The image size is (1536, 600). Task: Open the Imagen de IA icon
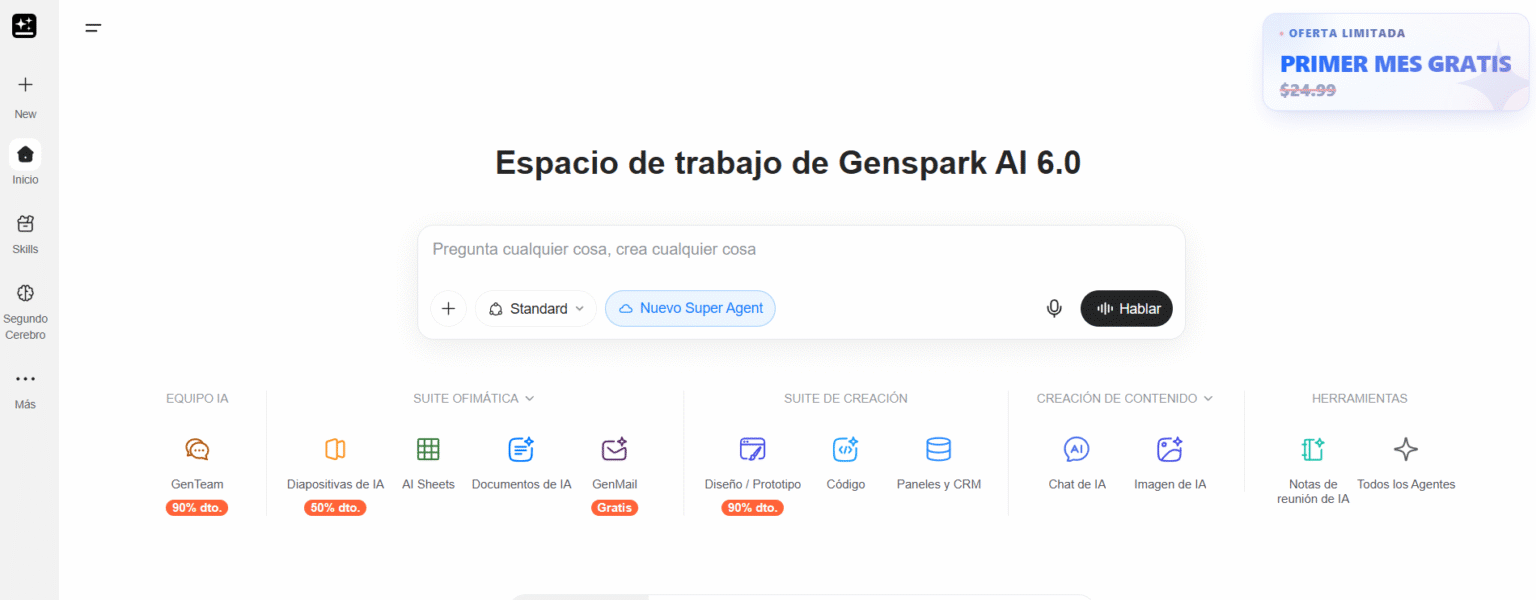tap(1170, 449)
